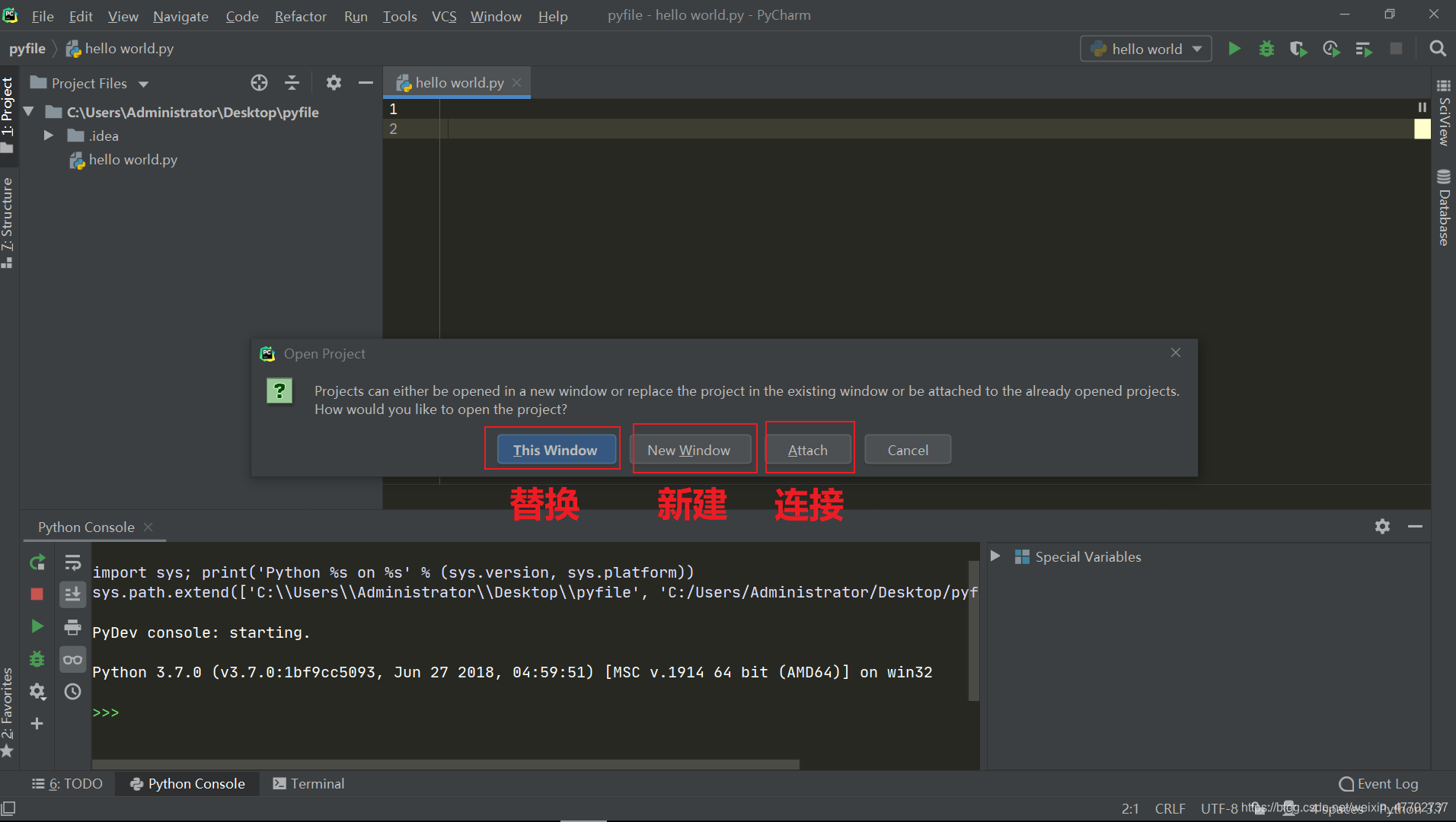The width and height of the screenshot is (1456, 822).
Task: Open Project panel settings gear
Action: tap(334, 83)
